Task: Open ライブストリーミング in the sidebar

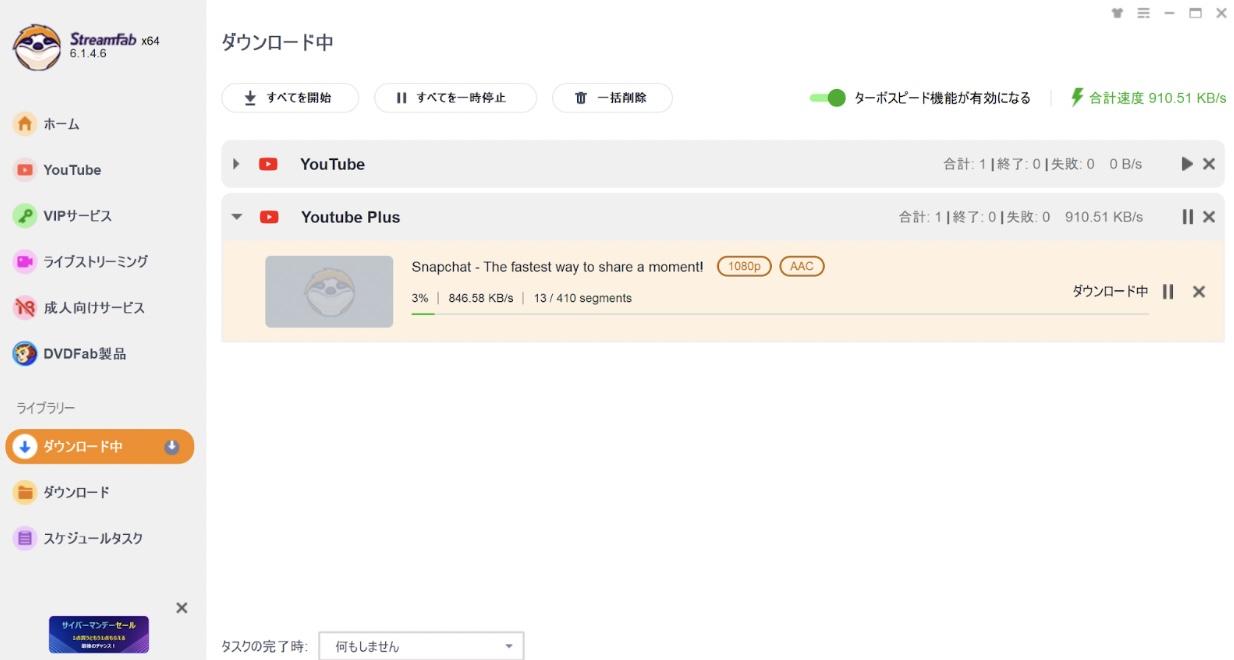Action: pos(95,261)
